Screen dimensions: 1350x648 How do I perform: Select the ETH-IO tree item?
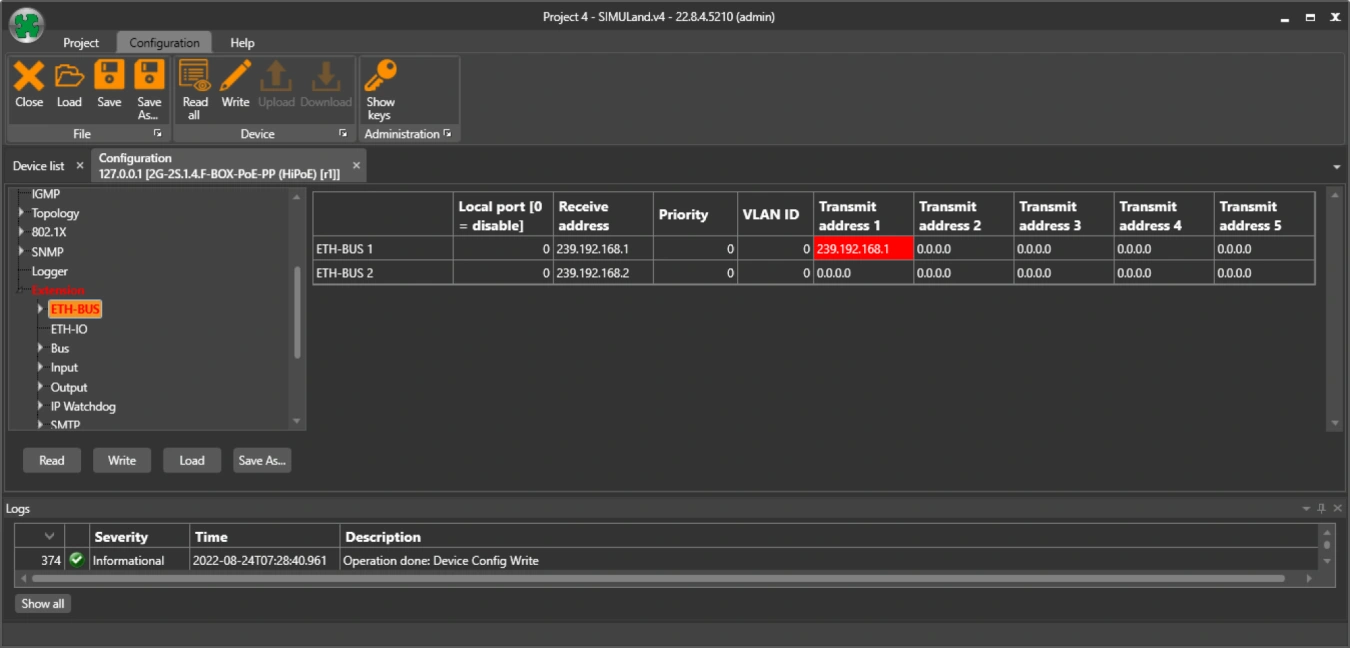[x=69, y=329]
